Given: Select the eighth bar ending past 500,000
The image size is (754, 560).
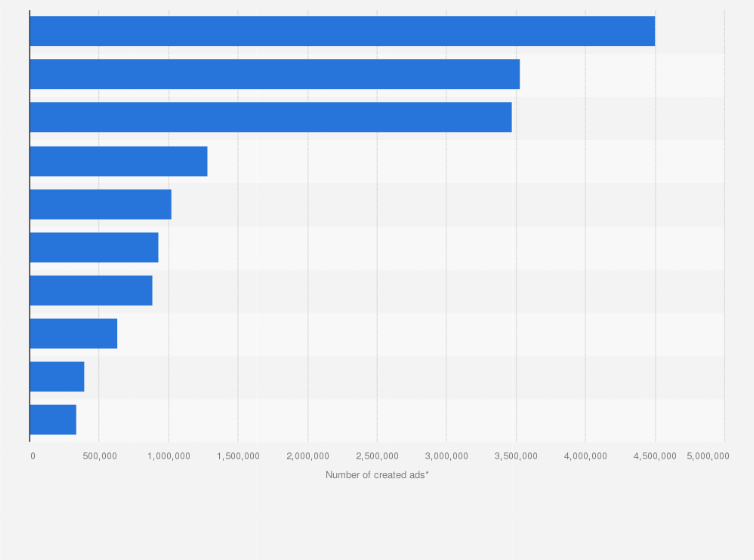Looking at the screenshot, I should (74, 333).
